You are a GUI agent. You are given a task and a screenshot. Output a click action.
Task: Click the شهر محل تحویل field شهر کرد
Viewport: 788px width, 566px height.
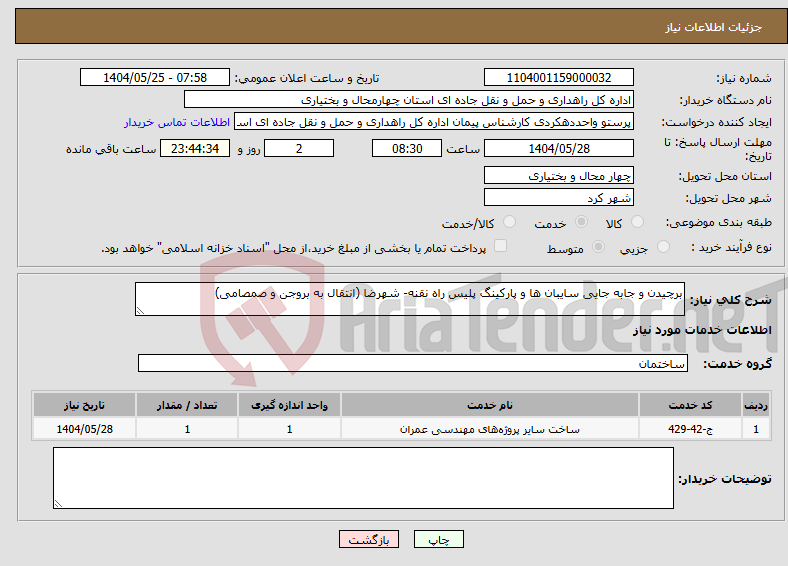(558, 197)
